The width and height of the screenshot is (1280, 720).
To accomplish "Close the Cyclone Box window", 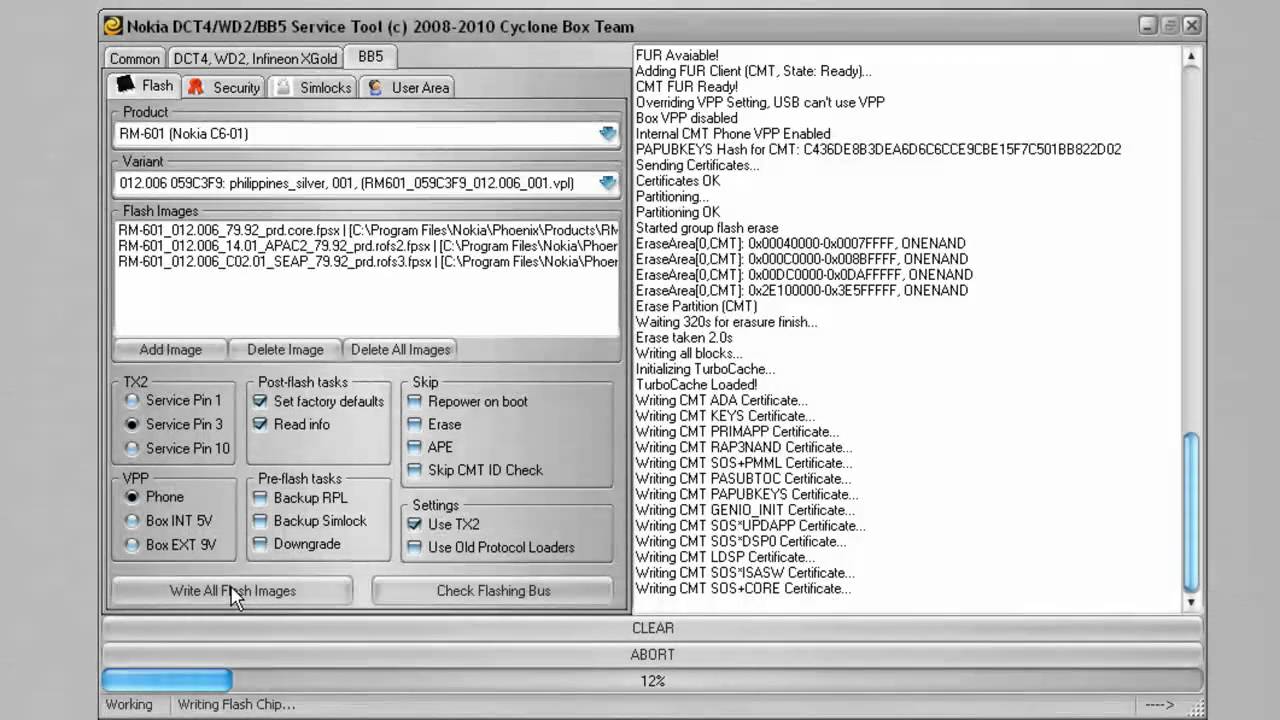I will click(1191, 26).
